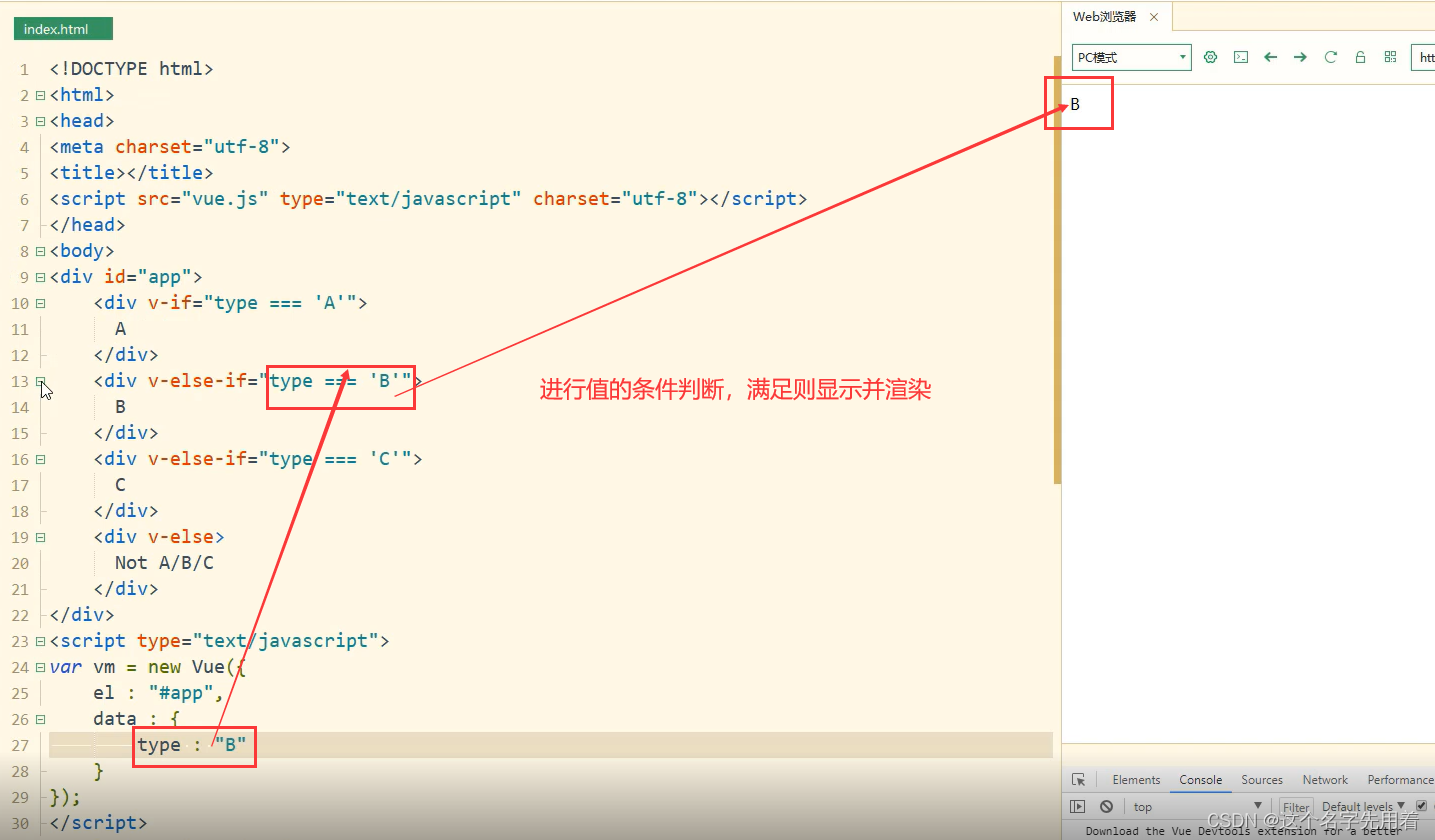Click the text "B" on line 14
The image size is (1435, 840).
120,407
